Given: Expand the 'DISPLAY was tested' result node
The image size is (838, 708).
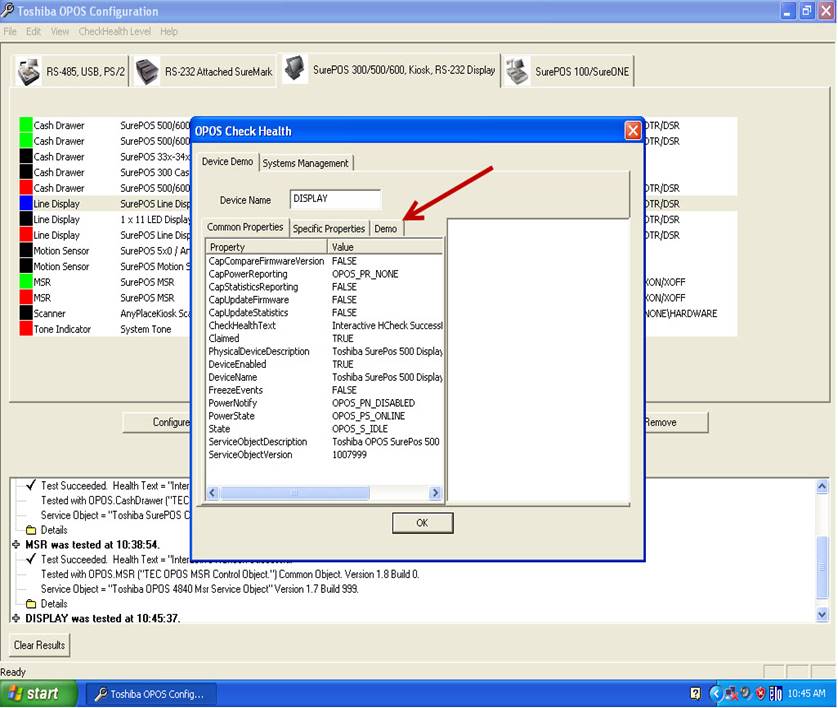Looking at the screenshot, I should (16, 618).
